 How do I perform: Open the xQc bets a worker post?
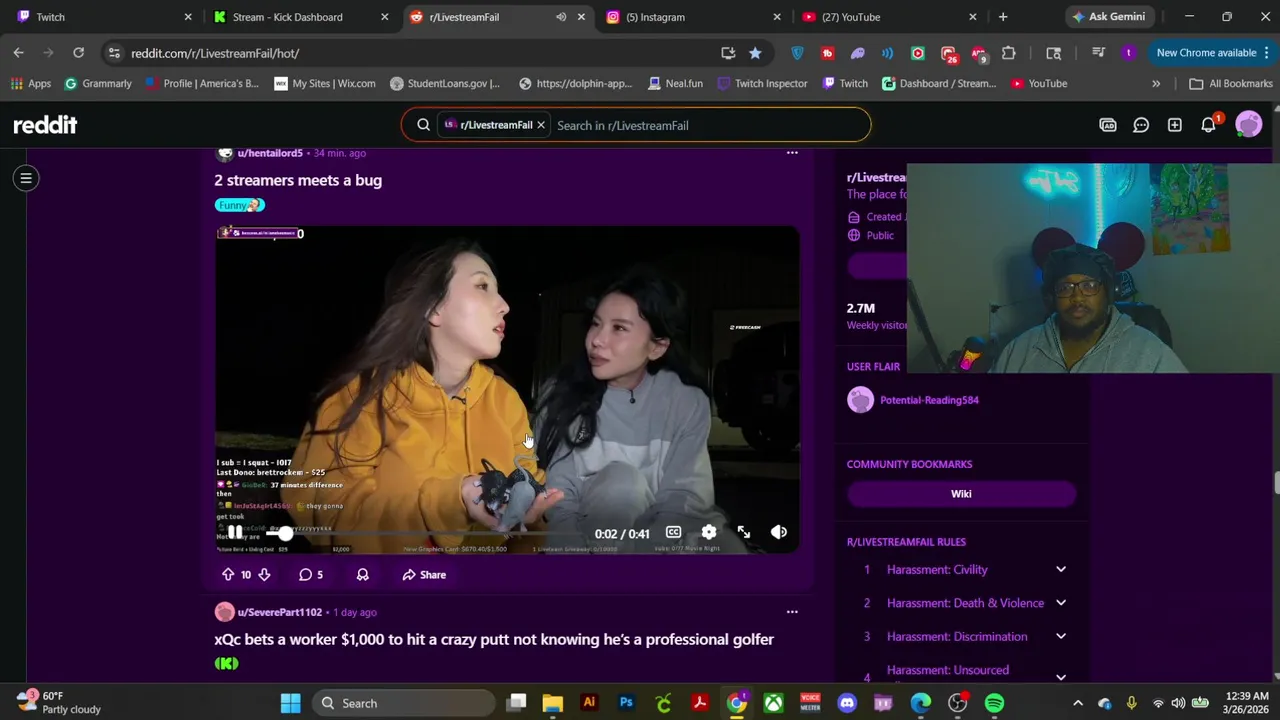tap(494, 639)
